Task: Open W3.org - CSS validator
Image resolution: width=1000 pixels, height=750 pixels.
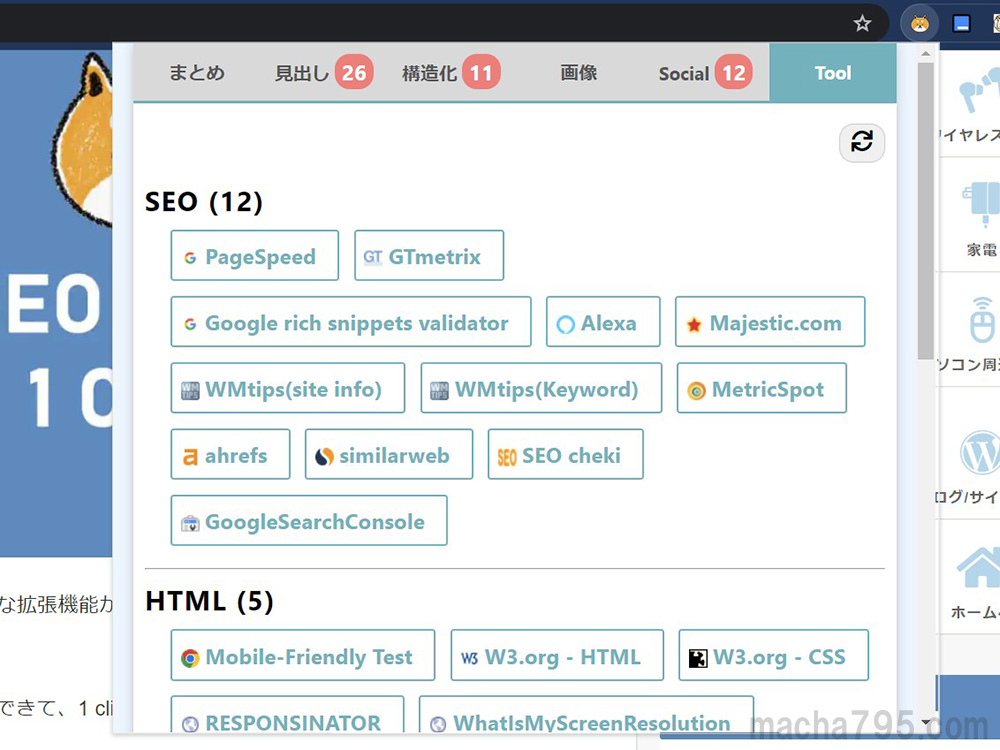Action: tap(774, 656)
